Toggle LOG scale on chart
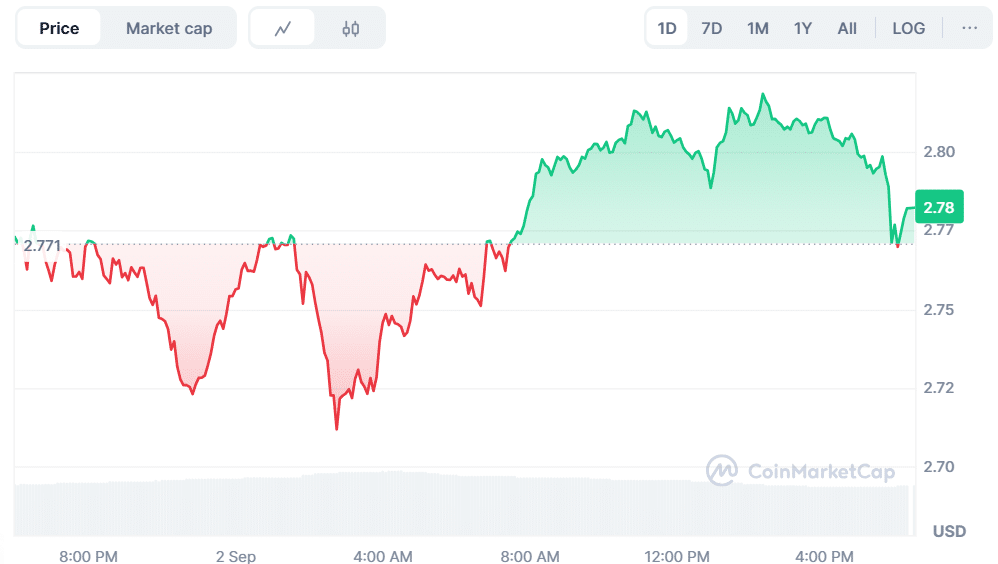Image resolution: width=998 pixels, height=564 pixels. [x=908, y=28]
